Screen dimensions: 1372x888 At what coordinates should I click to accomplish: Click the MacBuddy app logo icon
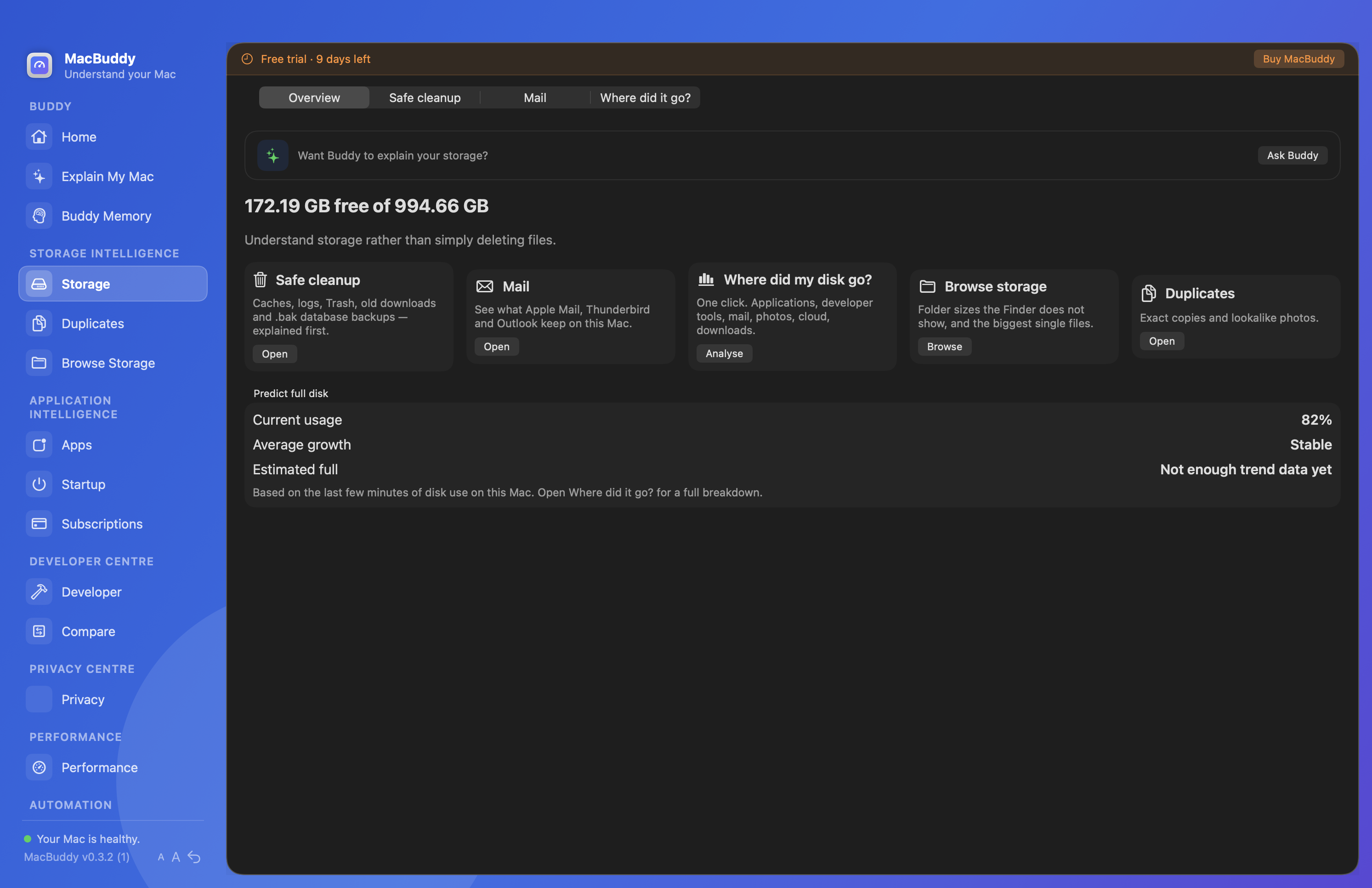39,65
